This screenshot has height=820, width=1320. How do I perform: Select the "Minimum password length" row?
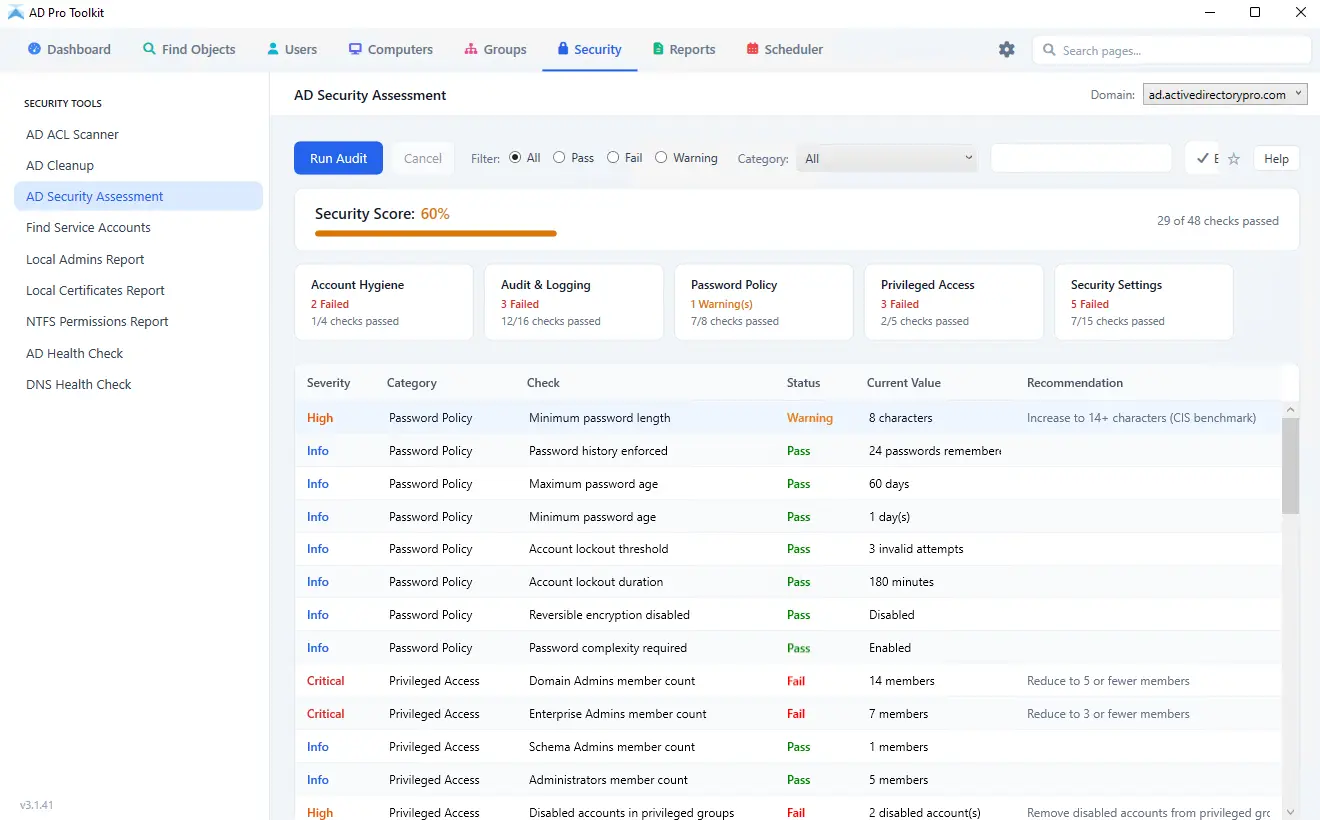(788, 418)
